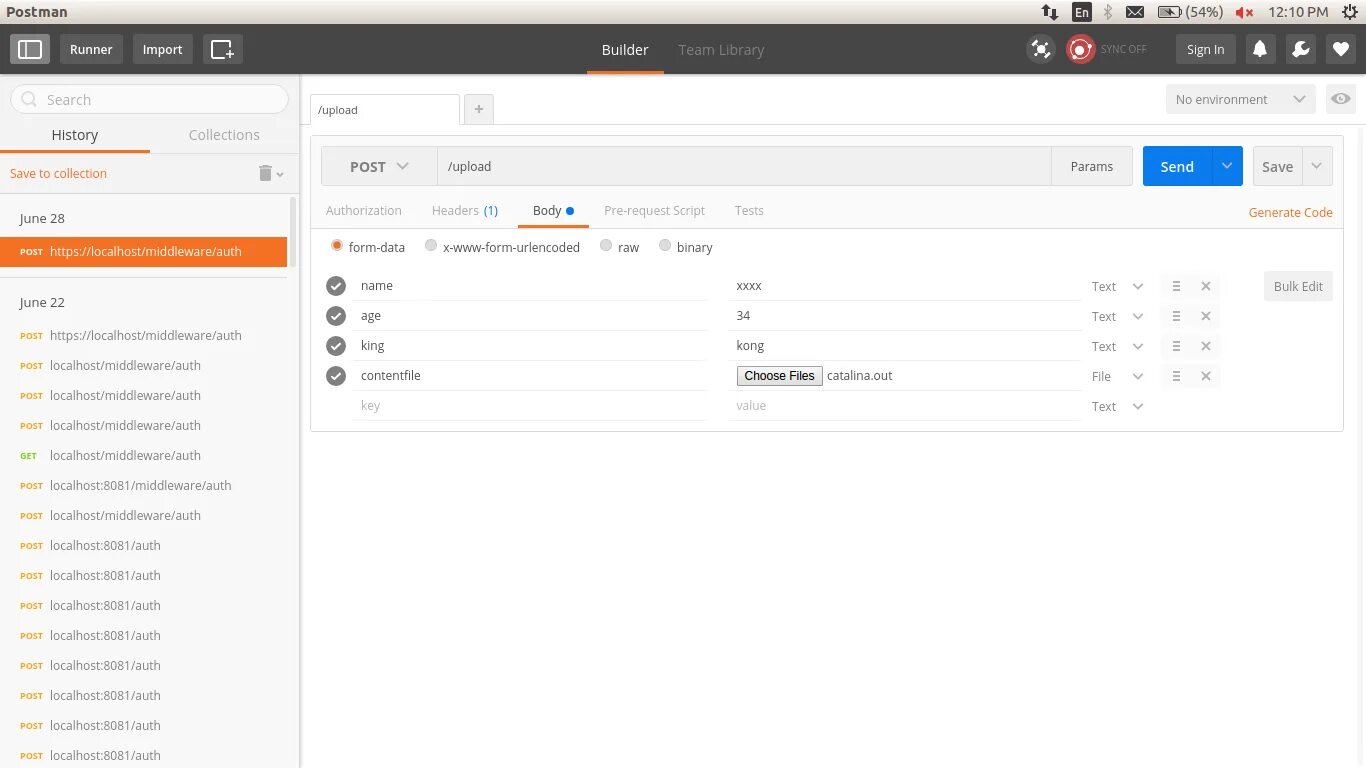Open the mail envelope indicator
Image resolution: width=1366 pixels, height=768 pixels.
1135,12
